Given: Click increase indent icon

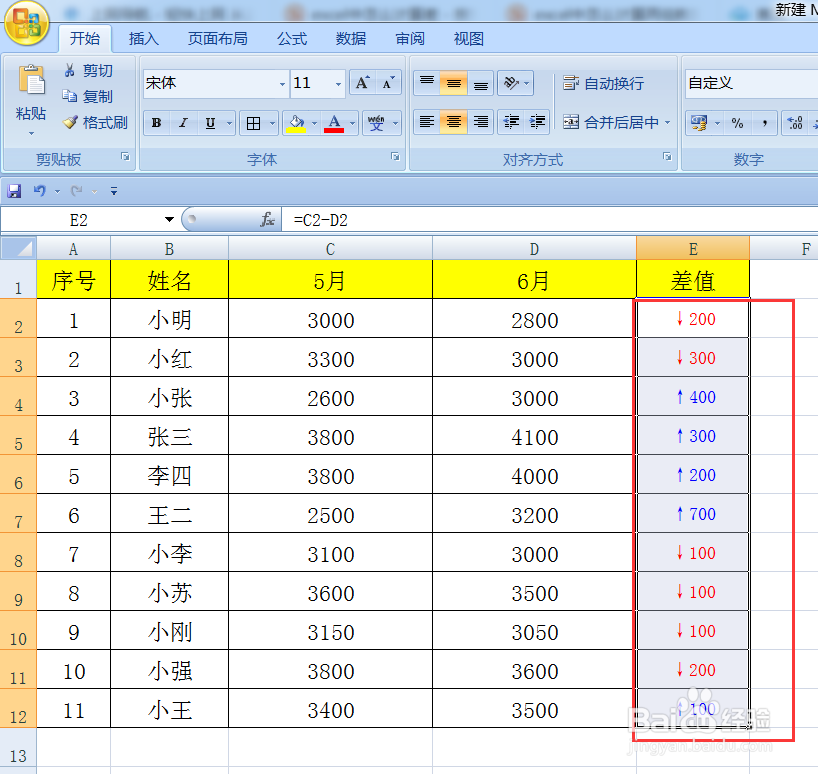Looking at the screenshot, I should point(537,122).
